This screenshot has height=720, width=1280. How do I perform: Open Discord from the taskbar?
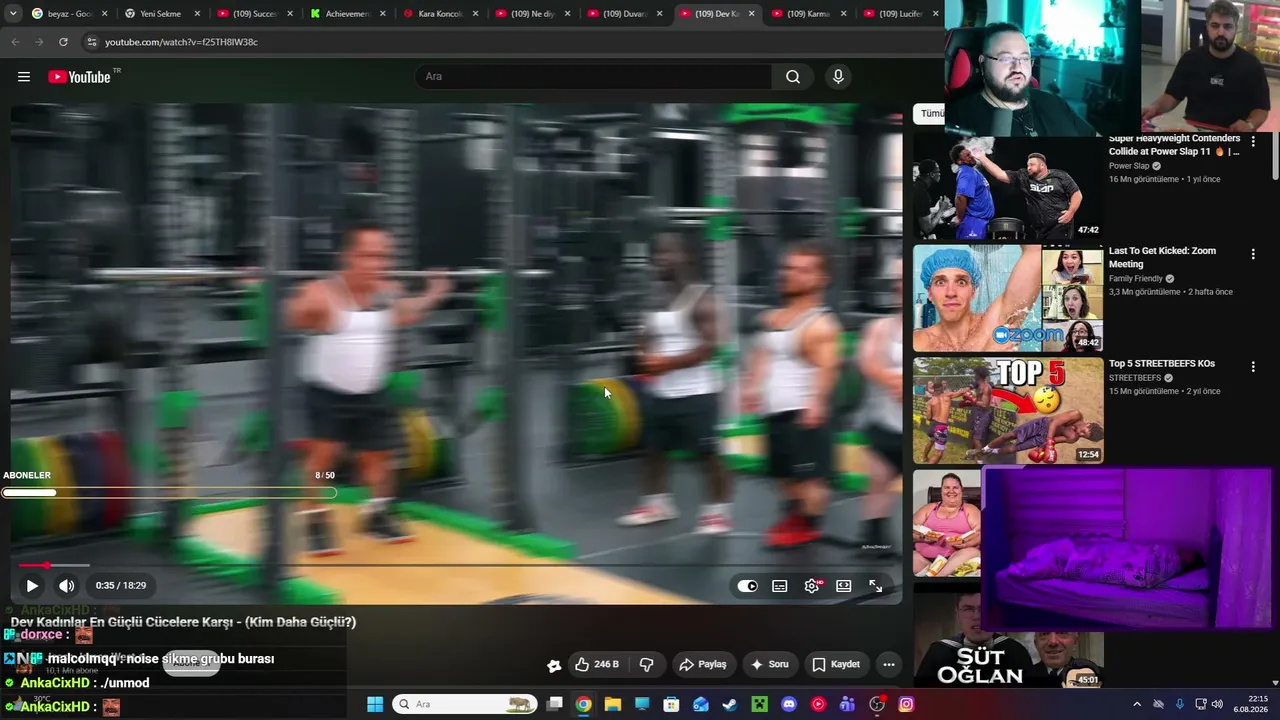tap(789, 704)
